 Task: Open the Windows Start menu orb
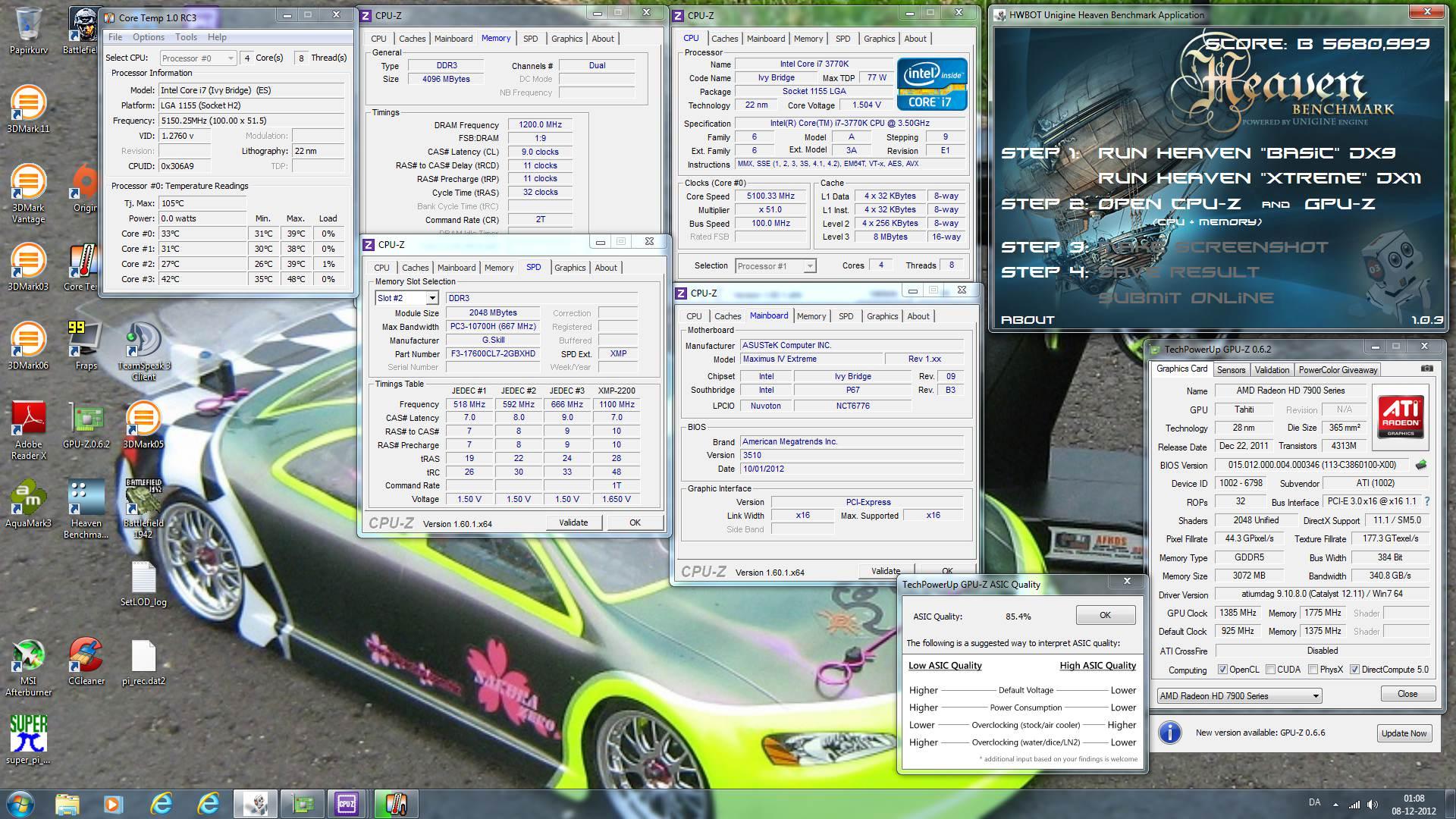point(20,803)
